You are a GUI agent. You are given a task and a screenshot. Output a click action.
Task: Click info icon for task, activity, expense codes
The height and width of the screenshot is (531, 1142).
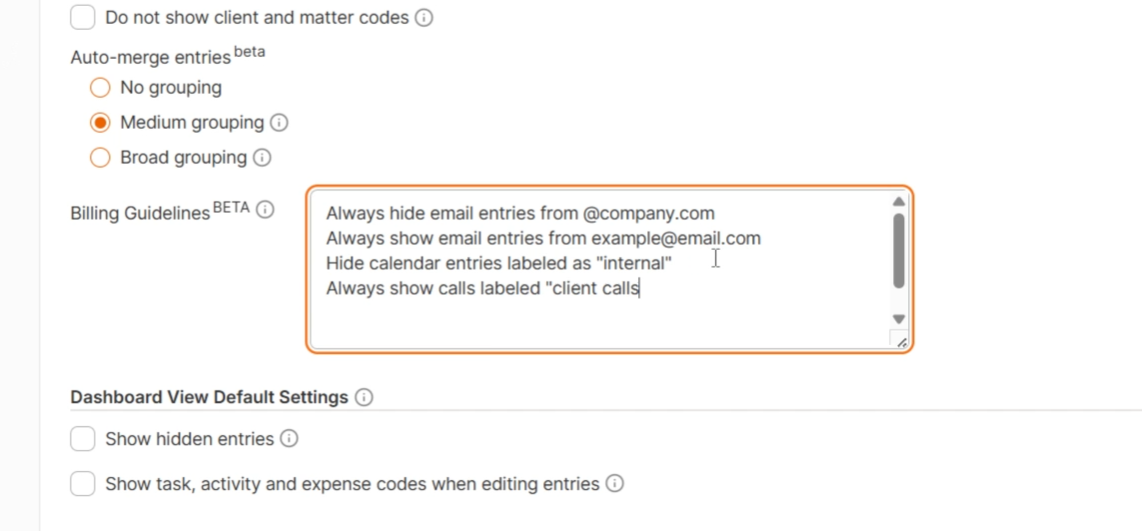[x=615, y=484]
